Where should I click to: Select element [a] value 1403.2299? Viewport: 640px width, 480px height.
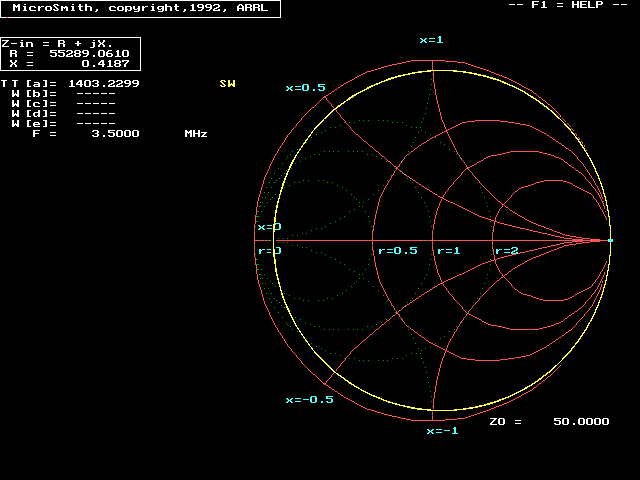(103, 83)
